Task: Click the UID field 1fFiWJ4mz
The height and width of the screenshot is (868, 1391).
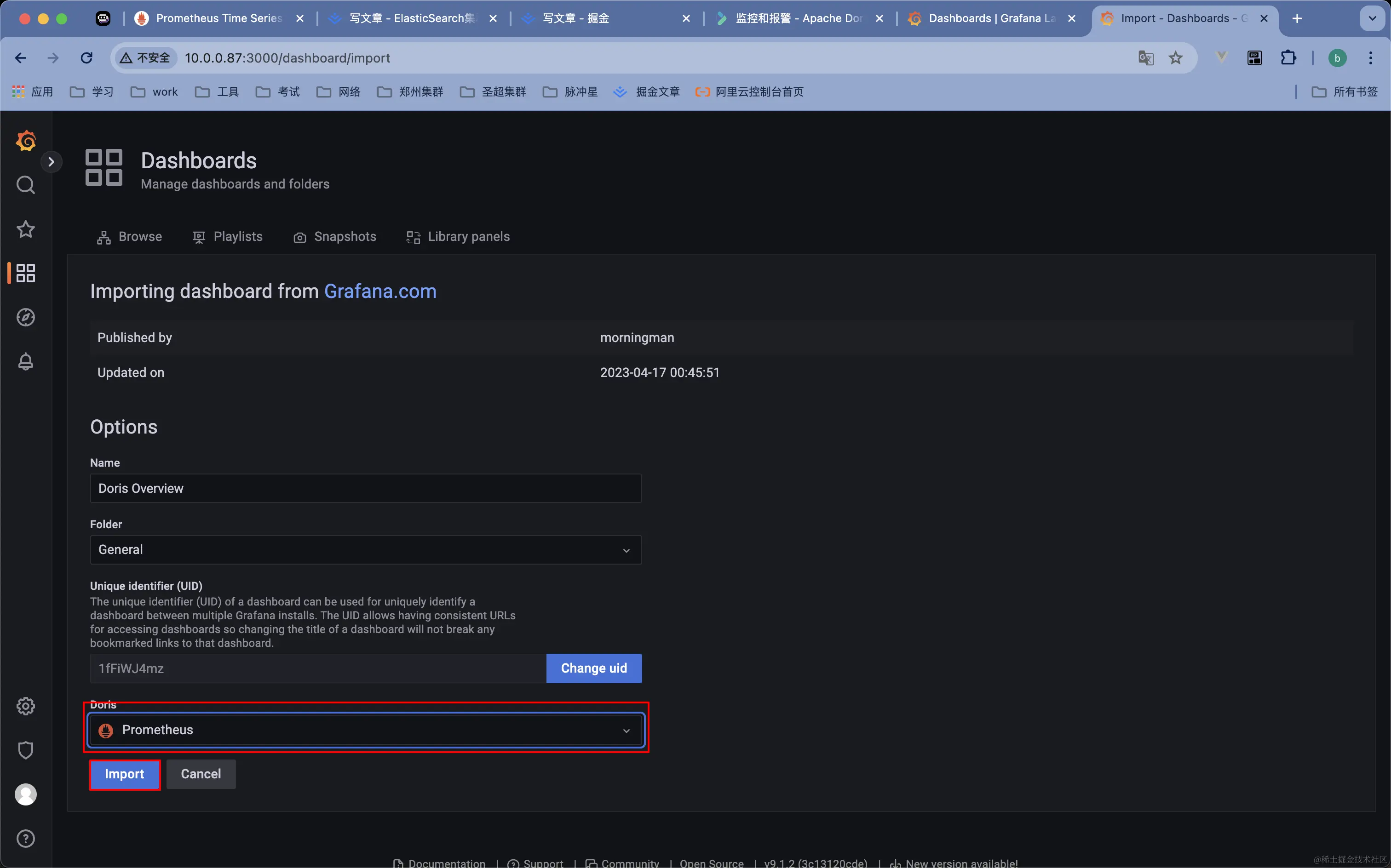Action: pyautogui.click(x=318, y=668)
